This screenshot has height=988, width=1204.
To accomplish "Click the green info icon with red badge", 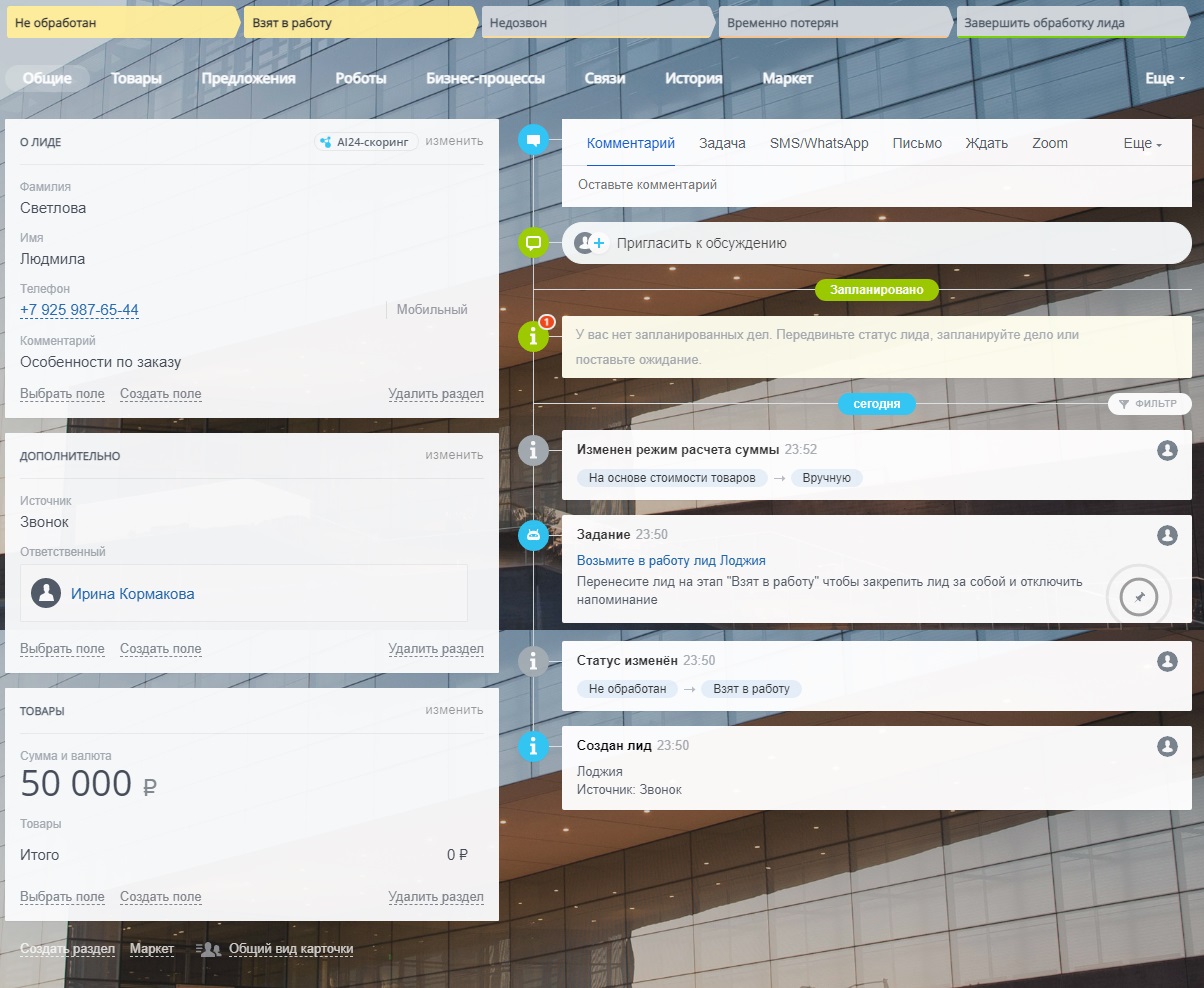I will (x=533, y=337).
